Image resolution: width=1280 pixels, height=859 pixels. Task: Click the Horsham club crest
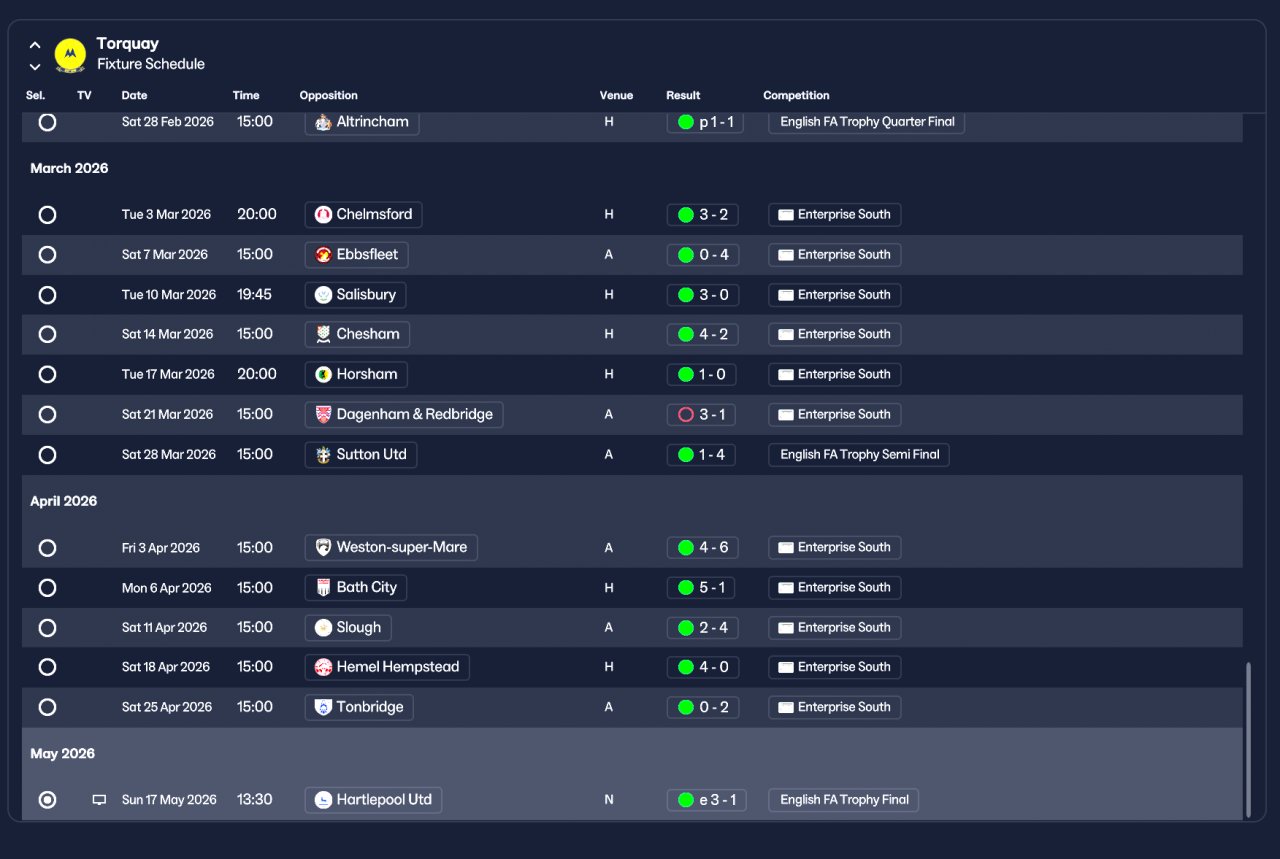click(x=323, y=375)
